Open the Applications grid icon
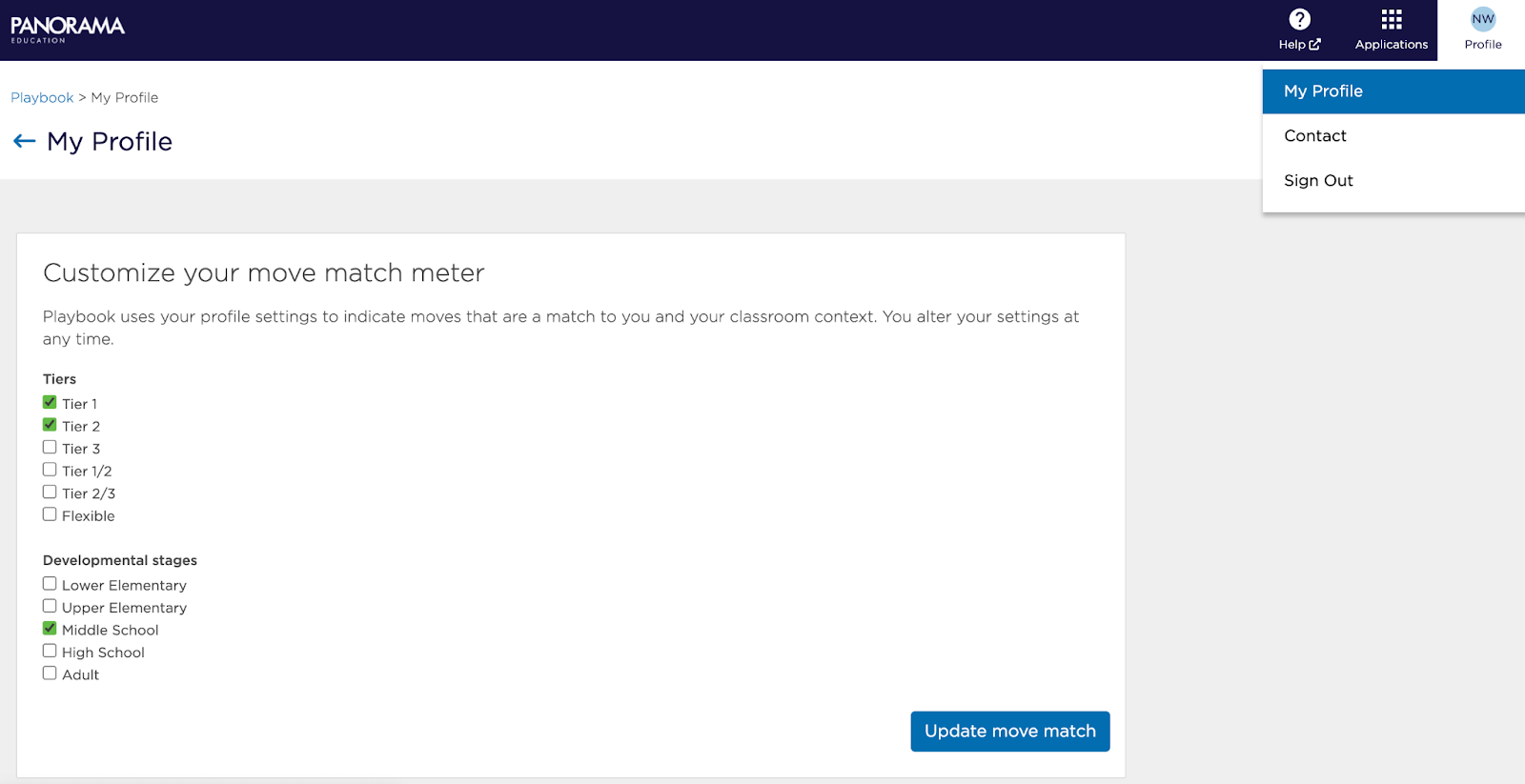Viewport: 1525px width, 784px height. tap(1392, 19)
